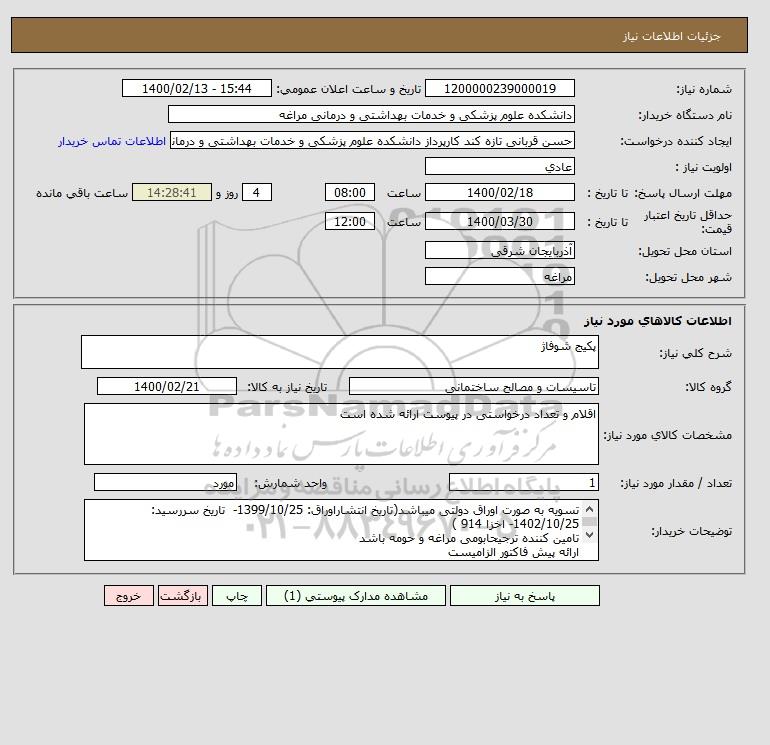
Task: Click the goods group field تاسیسات و مصالح ساختمانی
Action: tap(473, 386)
